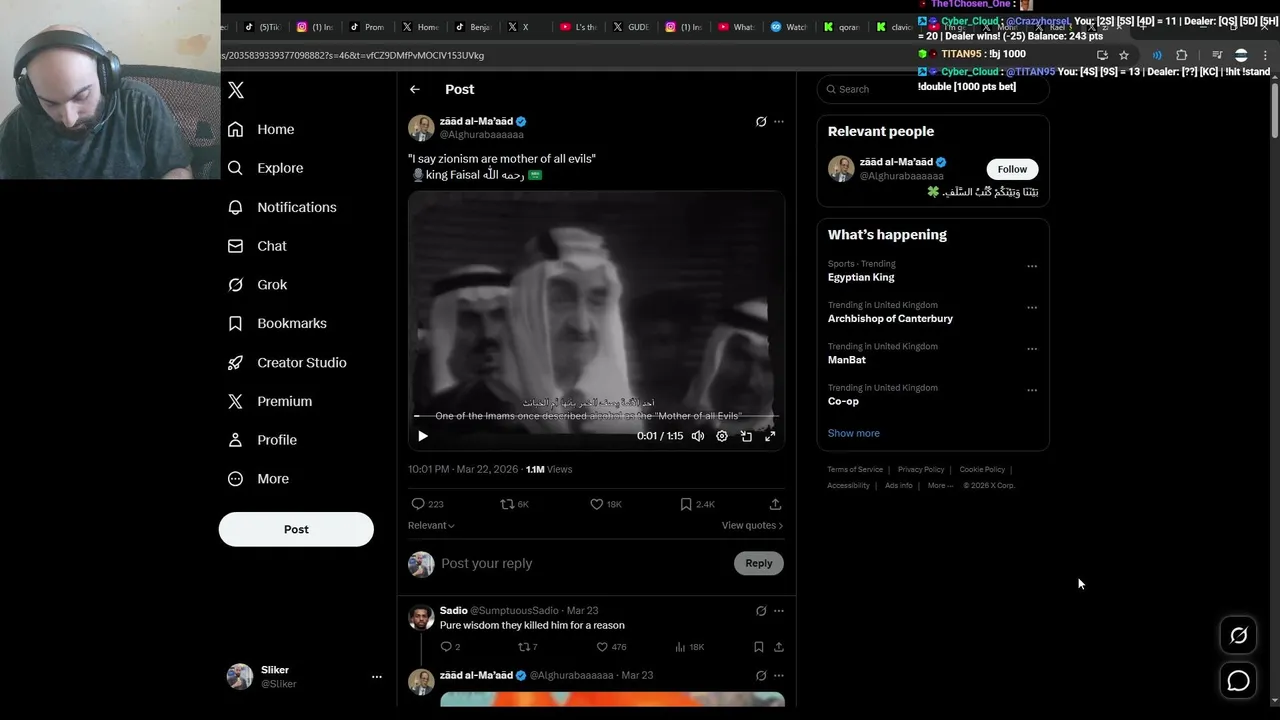Open Terms of Service footer link

coord(855,469)
